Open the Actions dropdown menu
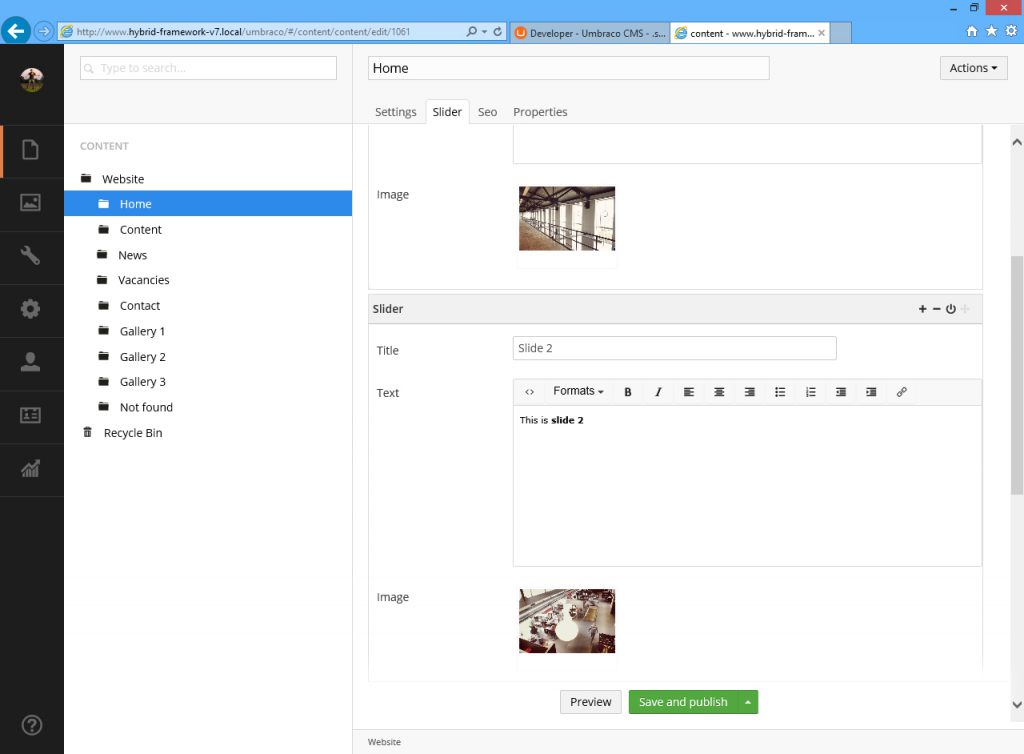This screenshot has width=1024, height=754. click(973, 68)
